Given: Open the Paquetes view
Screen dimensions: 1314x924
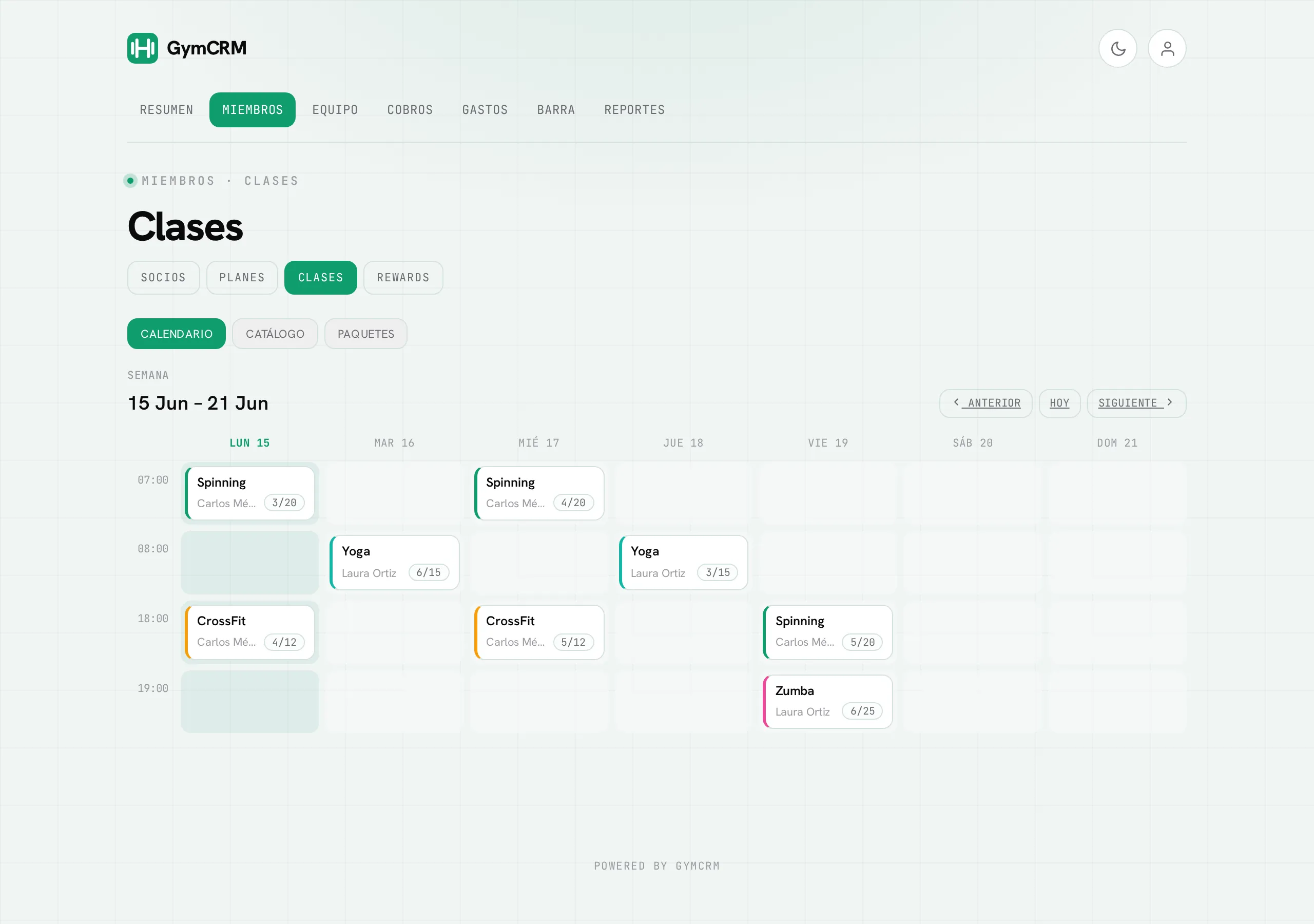Looking at the screenshot, I should (365, 334).
